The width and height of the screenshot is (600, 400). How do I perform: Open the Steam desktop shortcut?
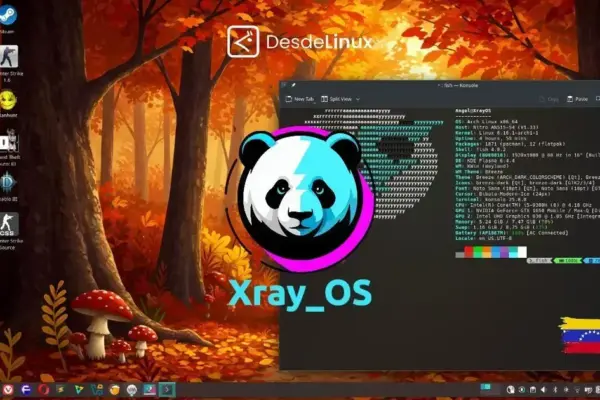point(7,15)
